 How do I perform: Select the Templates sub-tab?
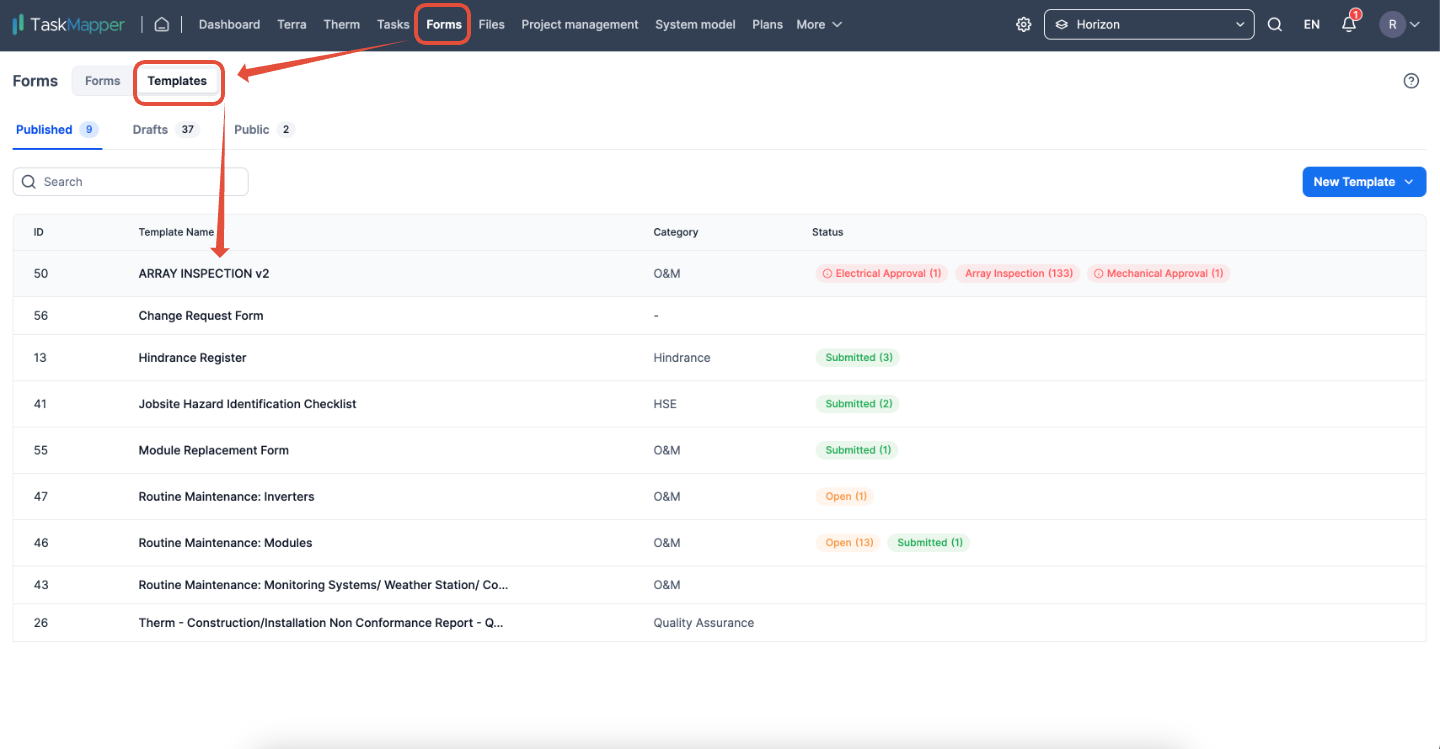(177, 81)
